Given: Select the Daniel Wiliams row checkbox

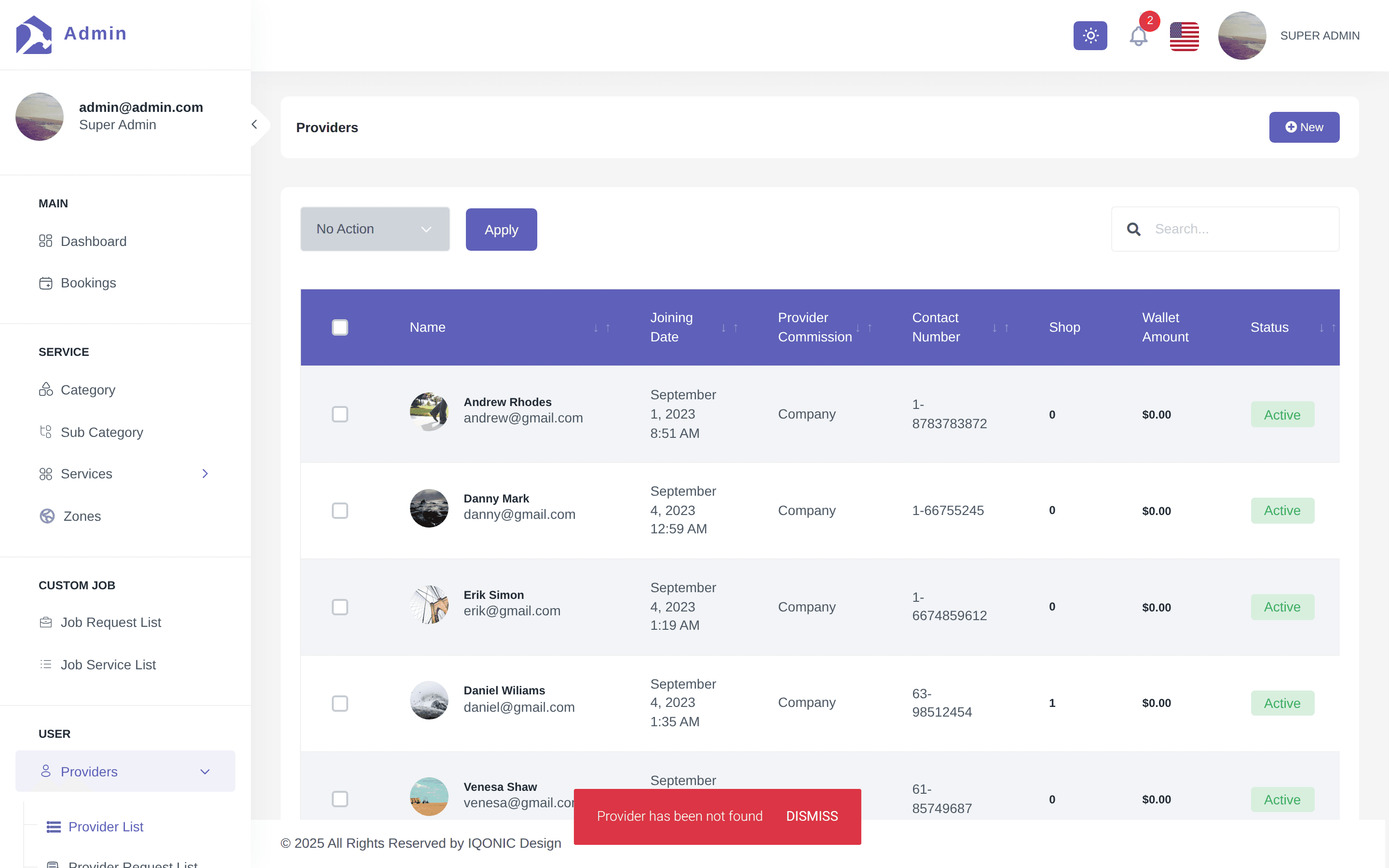Looking at the screenshot, I should pyautogui.click(x=340, y=703).
